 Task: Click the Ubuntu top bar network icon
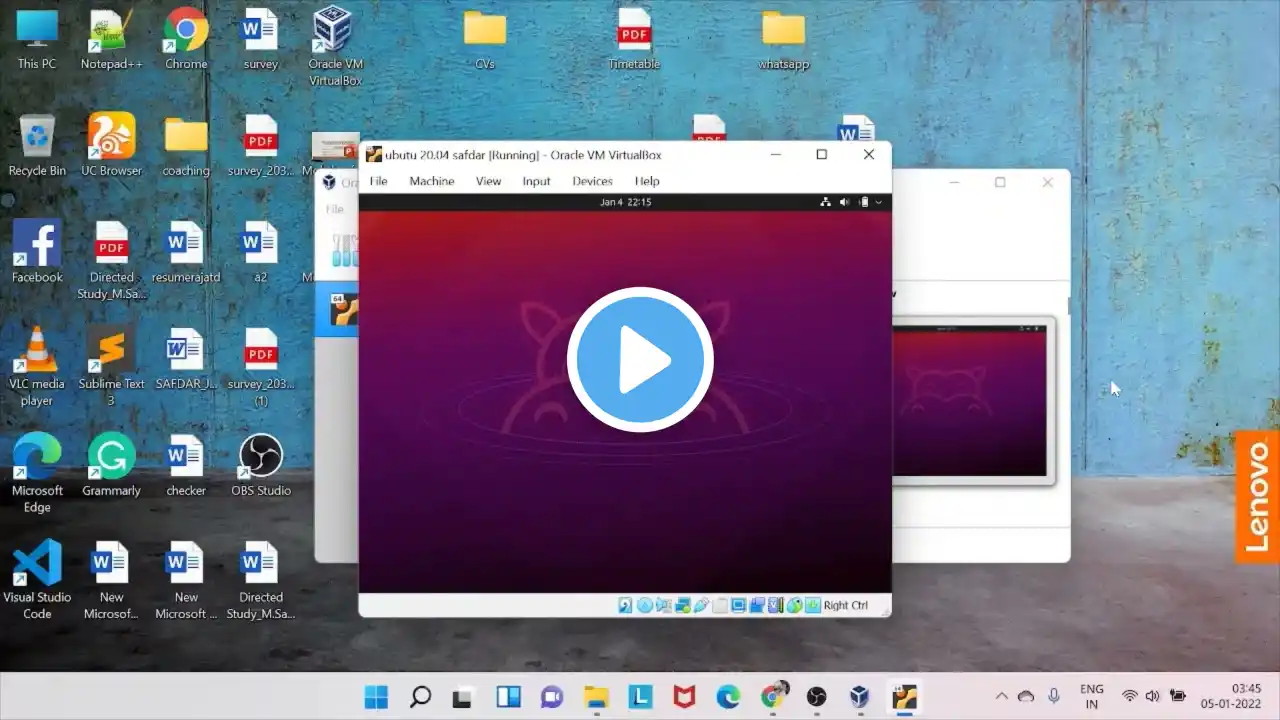coord(825,202)
